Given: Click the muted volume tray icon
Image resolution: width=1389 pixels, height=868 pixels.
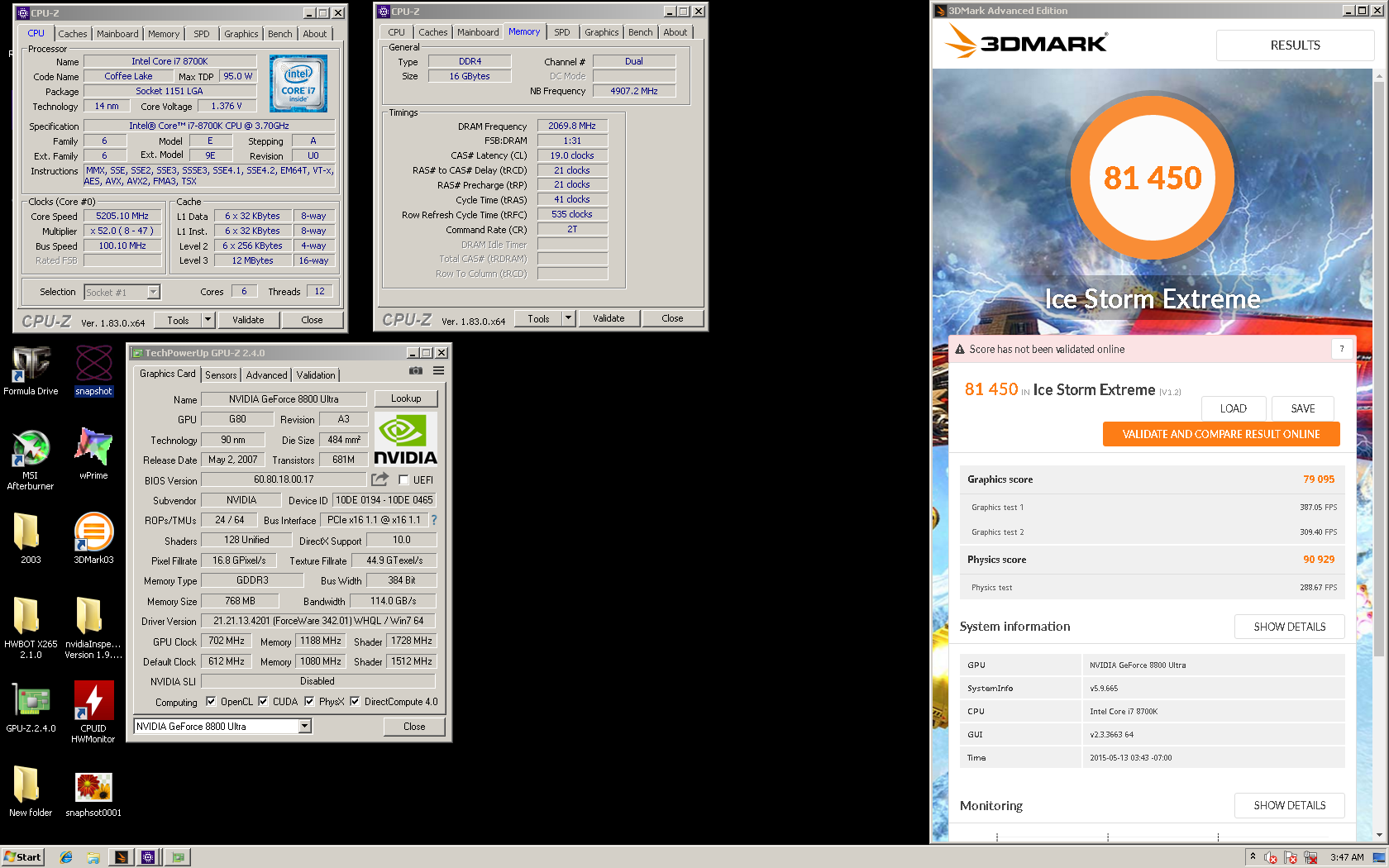Looking at the screenshot, I should pyautogui.click(x=1272, y=858).
